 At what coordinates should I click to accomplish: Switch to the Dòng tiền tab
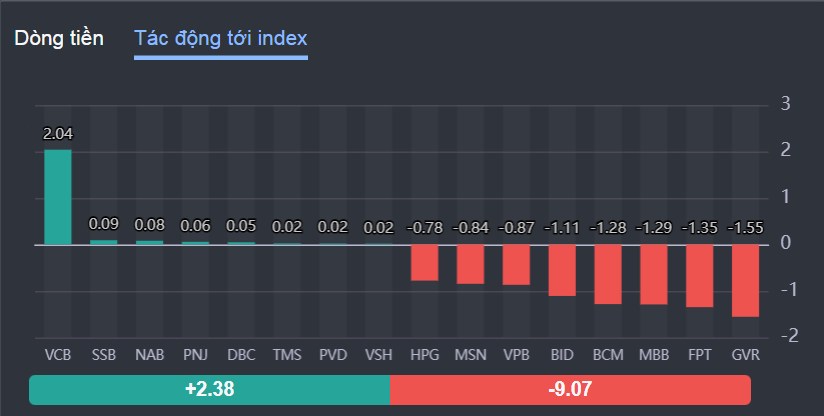[59, 38]
